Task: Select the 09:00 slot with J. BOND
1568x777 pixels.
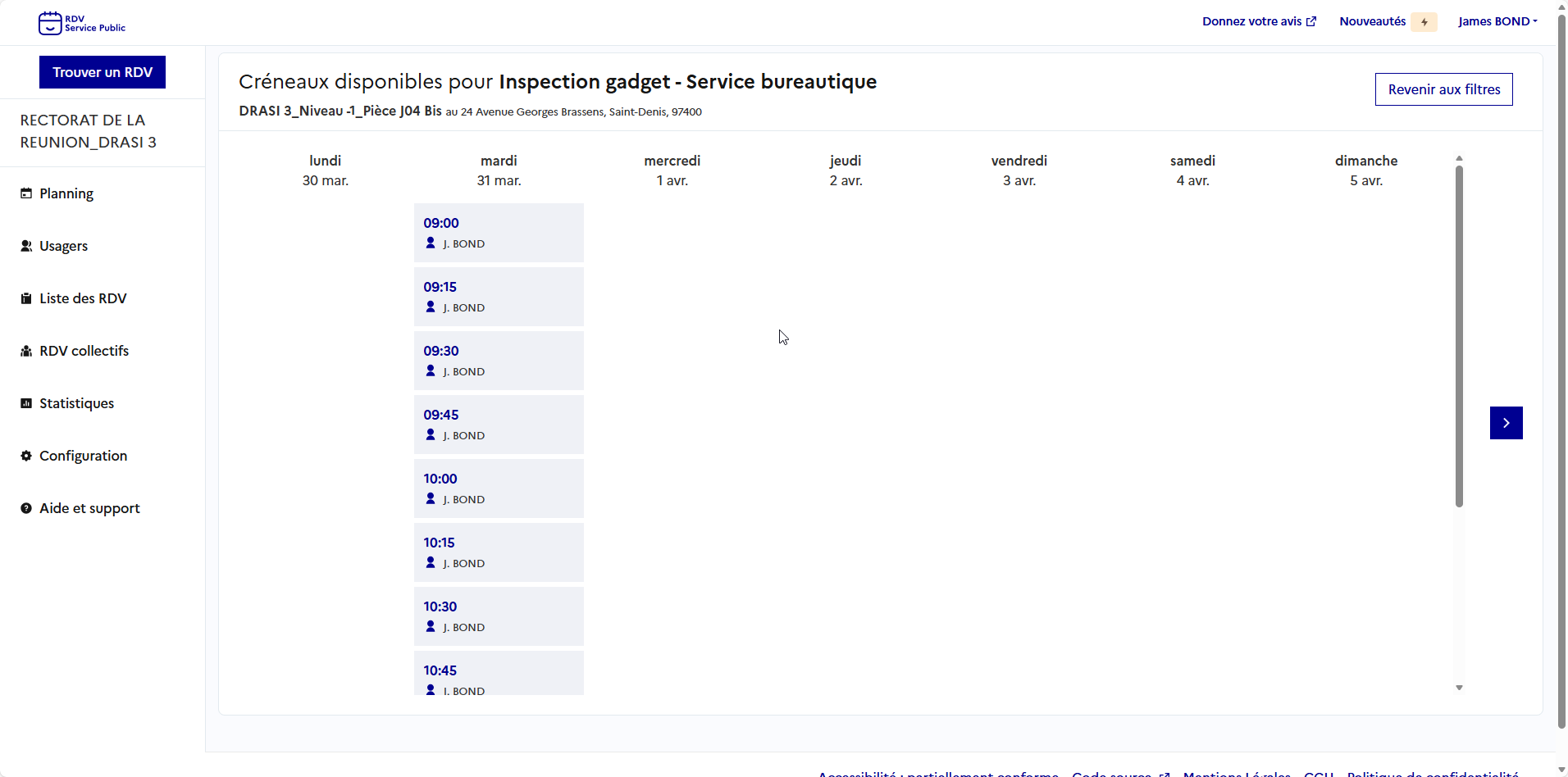Action: [x=499, y=233]
